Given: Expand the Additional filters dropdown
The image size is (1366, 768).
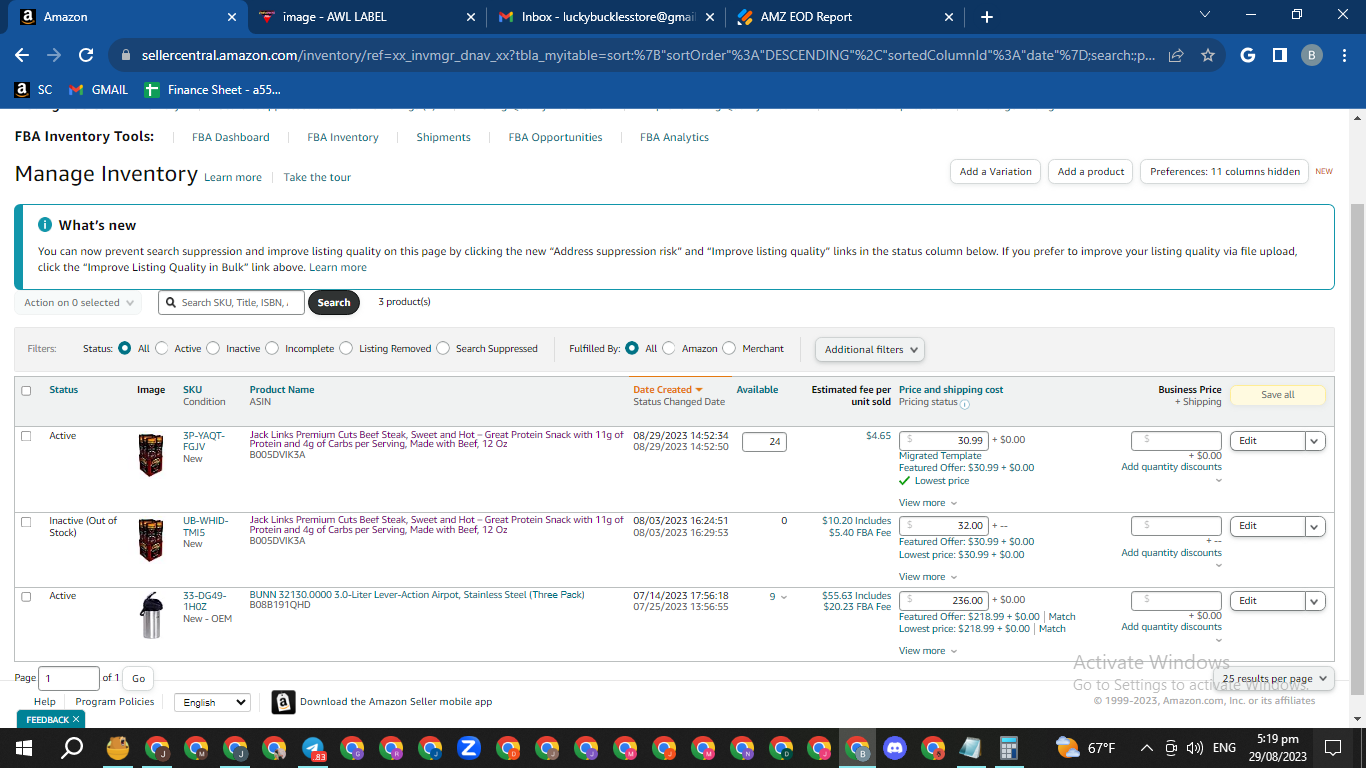Looking at the screenshot, I should coord(870,349).
